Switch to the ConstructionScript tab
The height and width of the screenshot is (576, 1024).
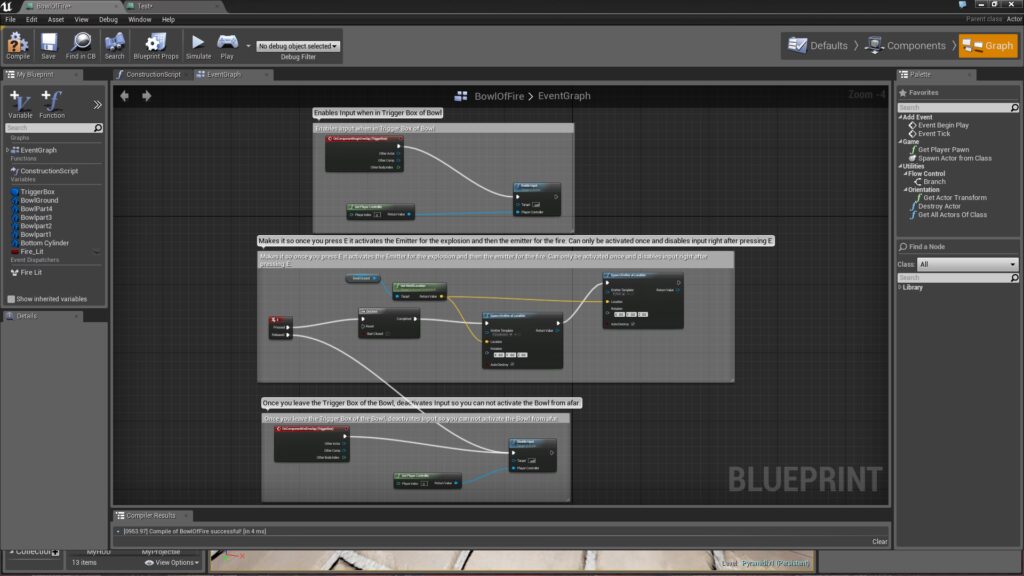(151, 74)
